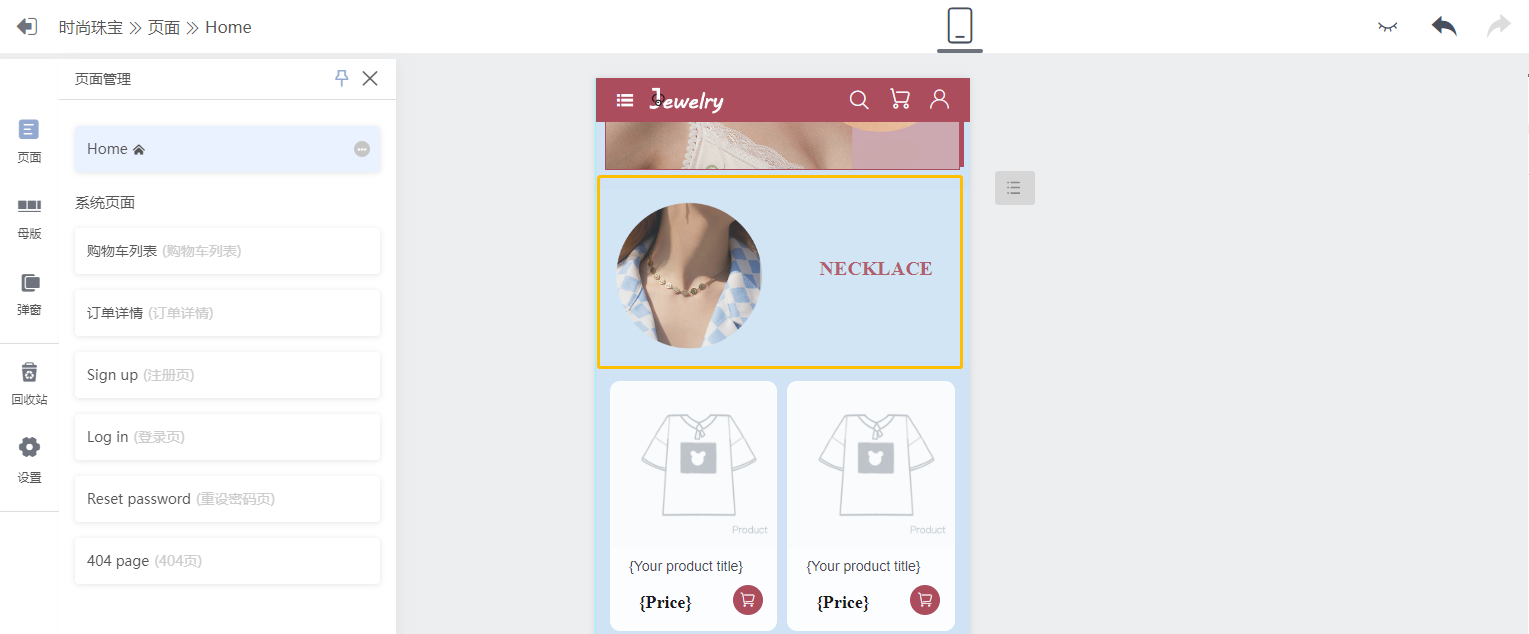Open the 页面 pages sidebar icon
Image resolution: width=1529 pixels, height=634 pixels.
[29, 141]
